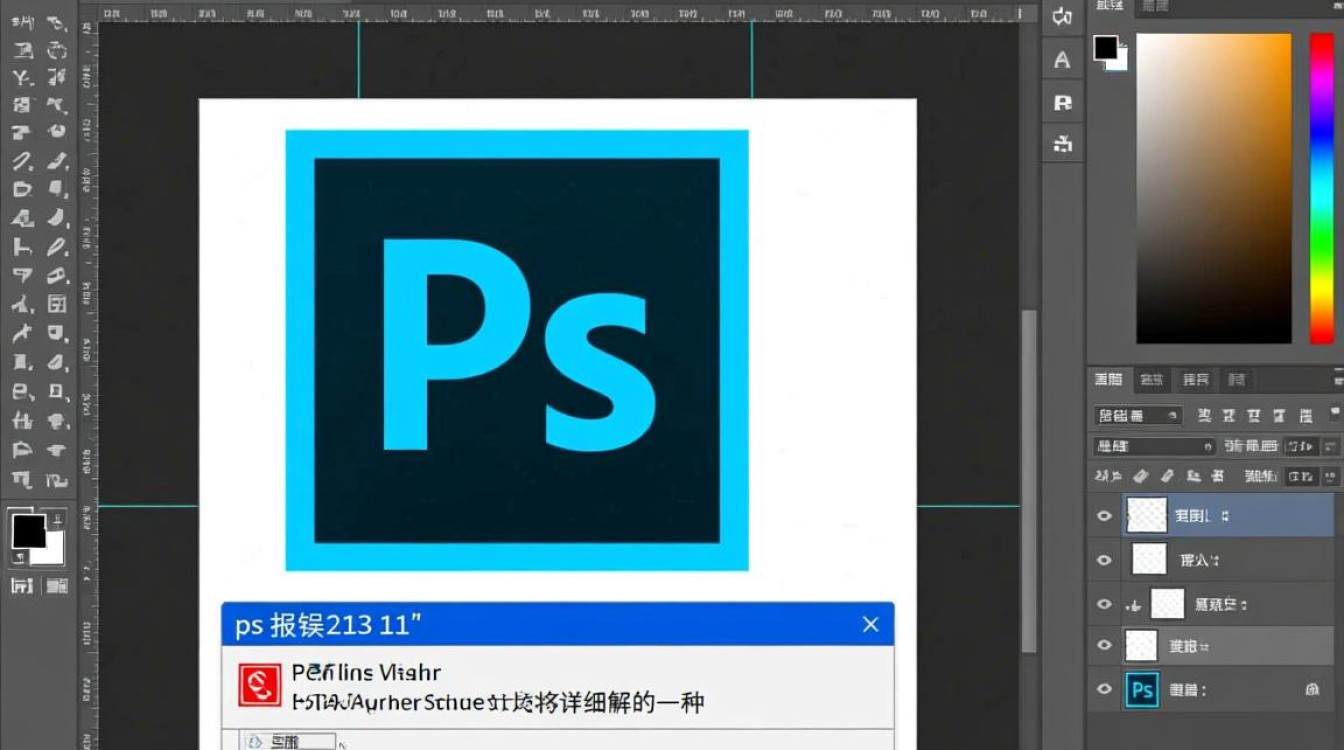Viewport: 1344px width, 750px height.
Task: Close the ps error dialog with X
Action: (x=870, y=624)
